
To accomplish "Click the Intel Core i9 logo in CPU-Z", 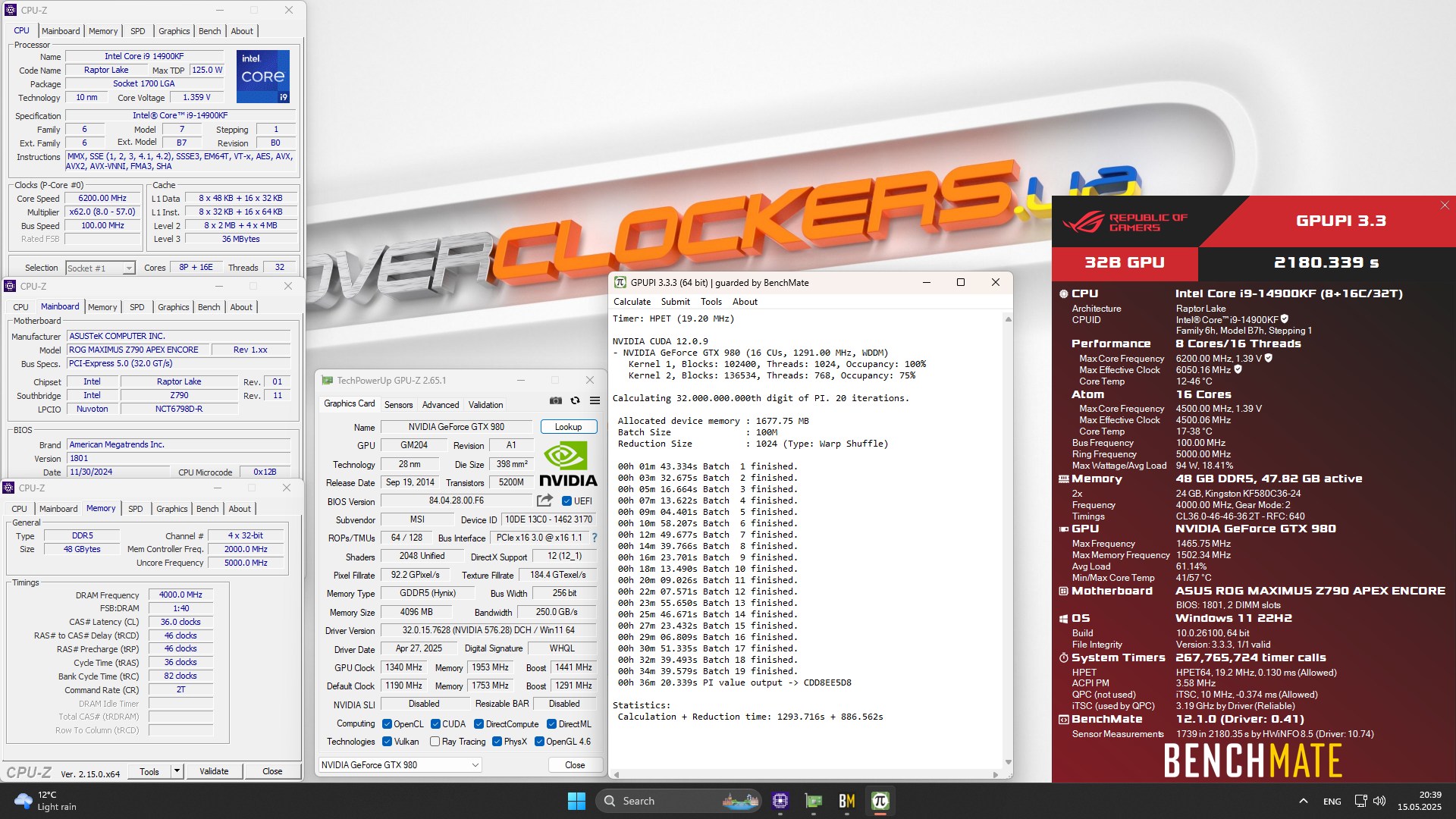I will coord(263,77).
